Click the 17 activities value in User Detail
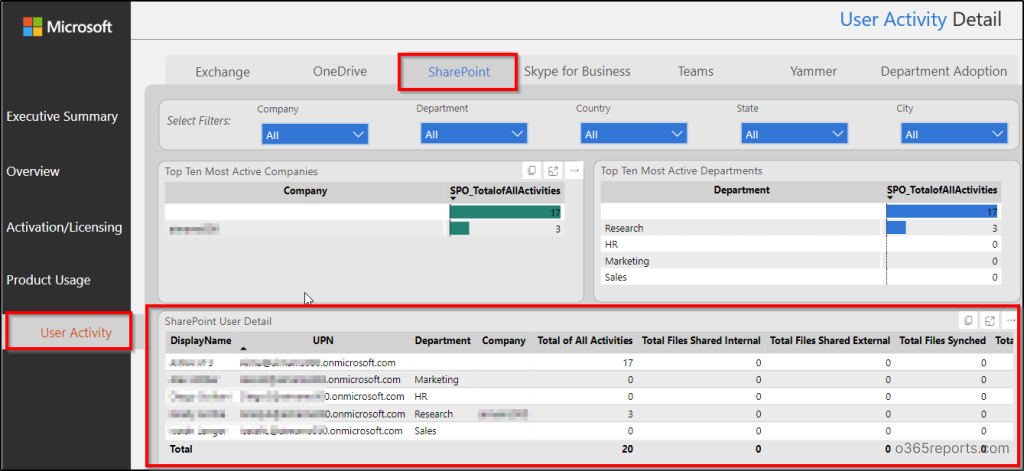The height and width of the screenshot is (471, 1024). coord(627,363)
